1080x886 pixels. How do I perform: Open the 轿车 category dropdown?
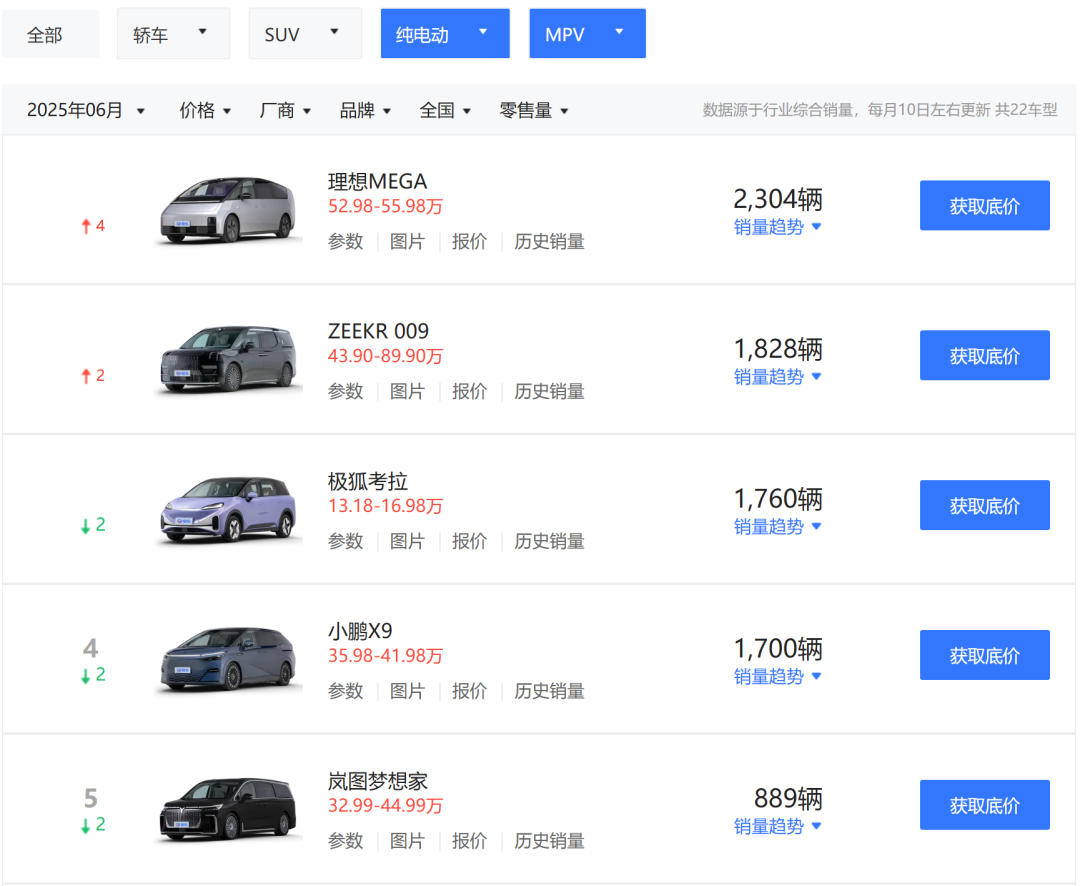click(x=173, y=34)
